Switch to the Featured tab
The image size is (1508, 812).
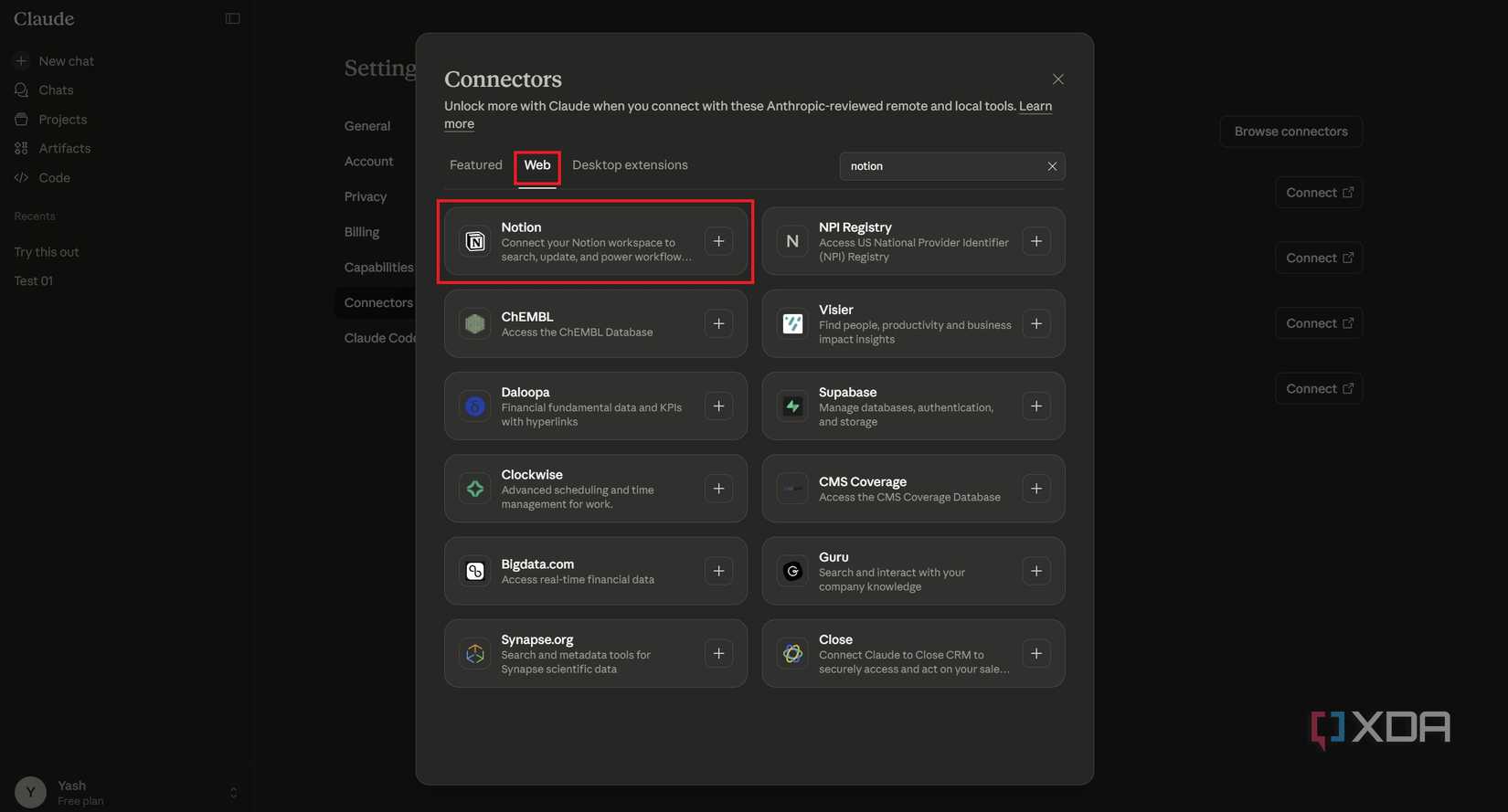(x=476, y=165)
